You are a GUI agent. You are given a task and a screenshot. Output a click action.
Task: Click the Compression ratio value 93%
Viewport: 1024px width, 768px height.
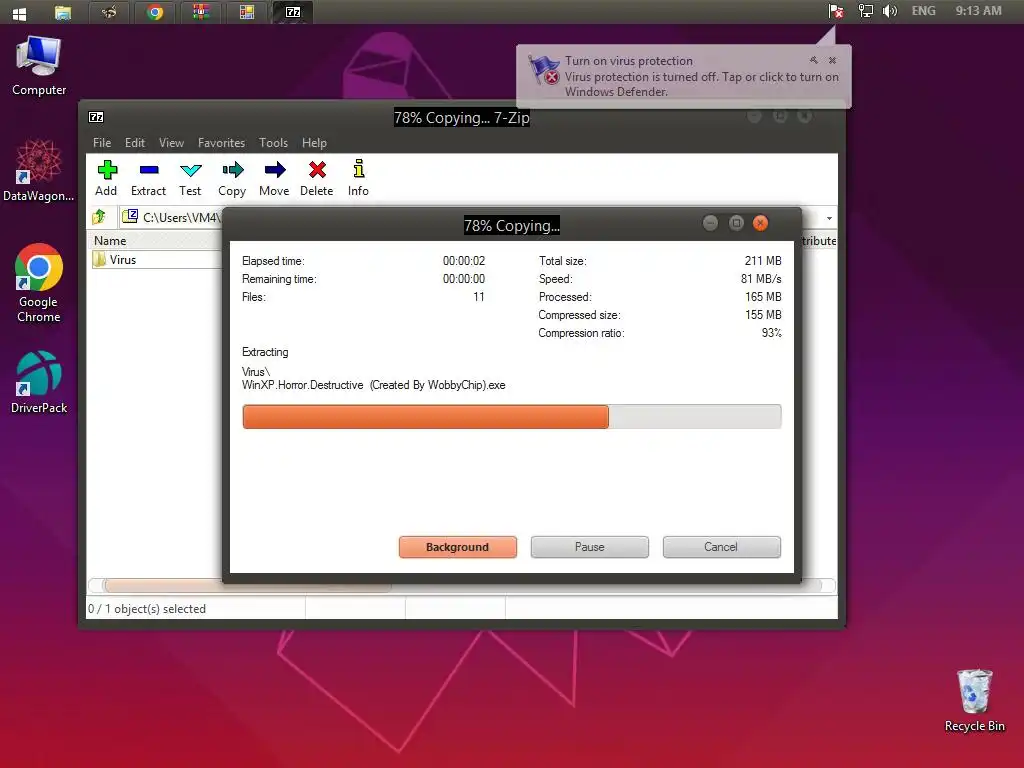771,333
